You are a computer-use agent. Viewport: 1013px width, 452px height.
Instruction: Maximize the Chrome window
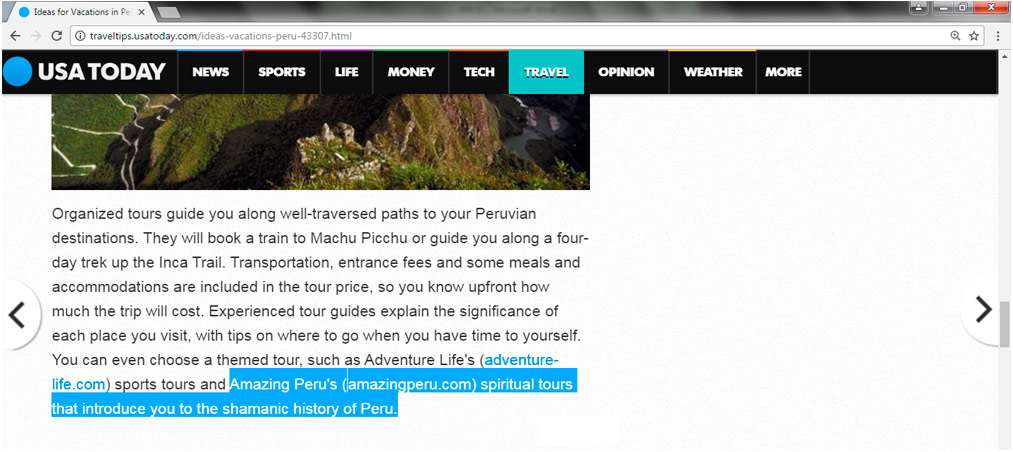pyautogui.click(x=963, y=7)
